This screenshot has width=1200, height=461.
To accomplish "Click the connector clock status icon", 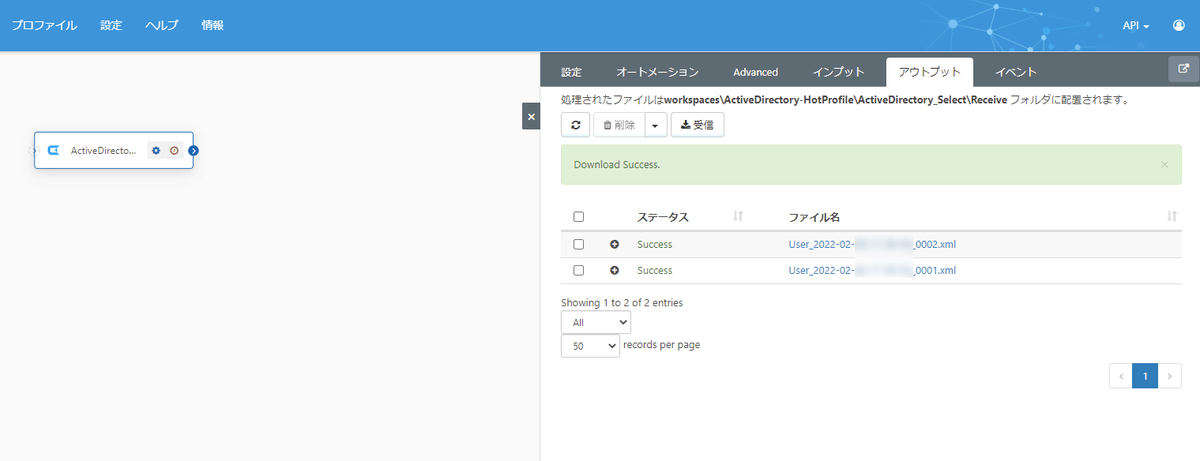I will tap(174, 151).
